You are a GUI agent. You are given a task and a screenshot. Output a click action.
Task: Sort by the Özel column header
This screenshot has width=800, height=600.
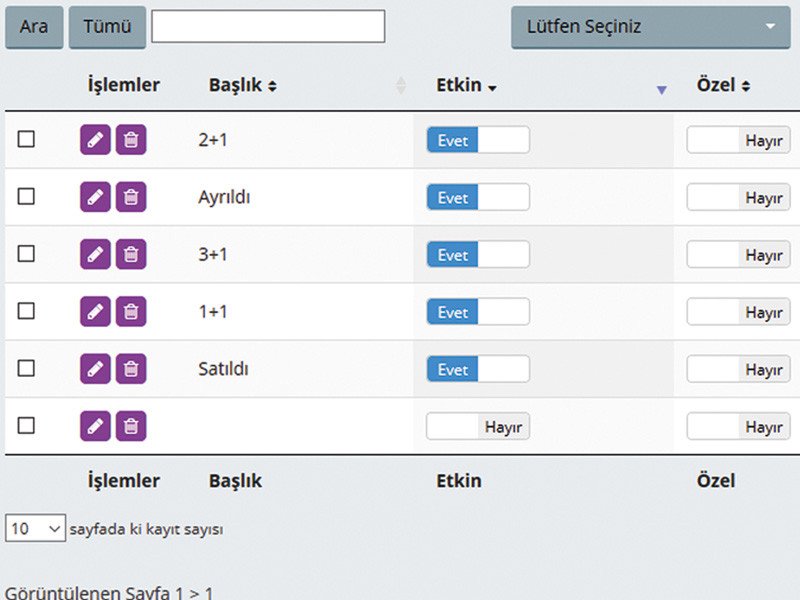click(x=723, y=86)
